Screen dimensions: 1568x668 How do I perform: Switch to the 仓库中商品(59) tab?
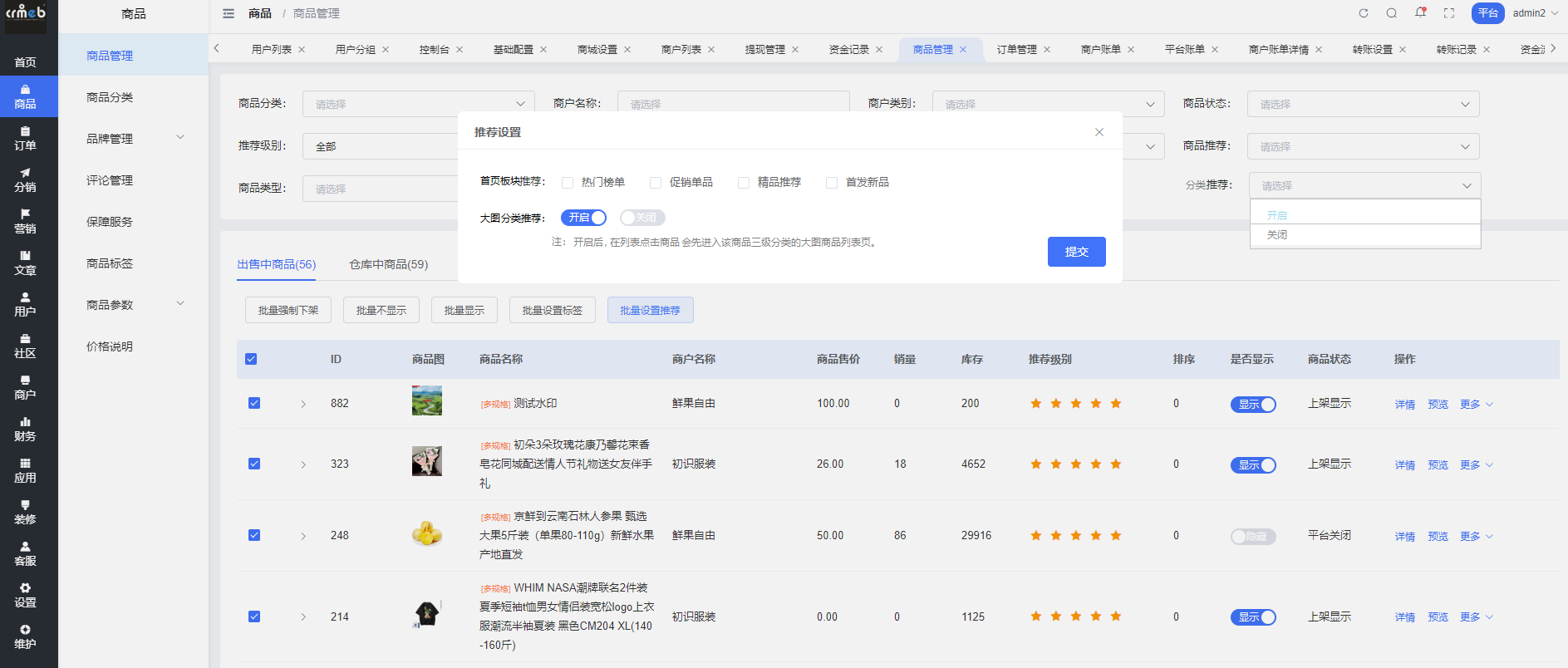point(388,264)
